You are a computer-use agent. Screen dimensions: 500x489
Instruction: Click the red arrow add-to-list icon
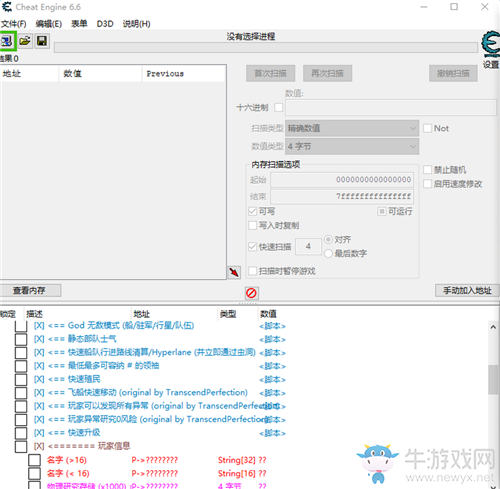[x=234, y=272]
